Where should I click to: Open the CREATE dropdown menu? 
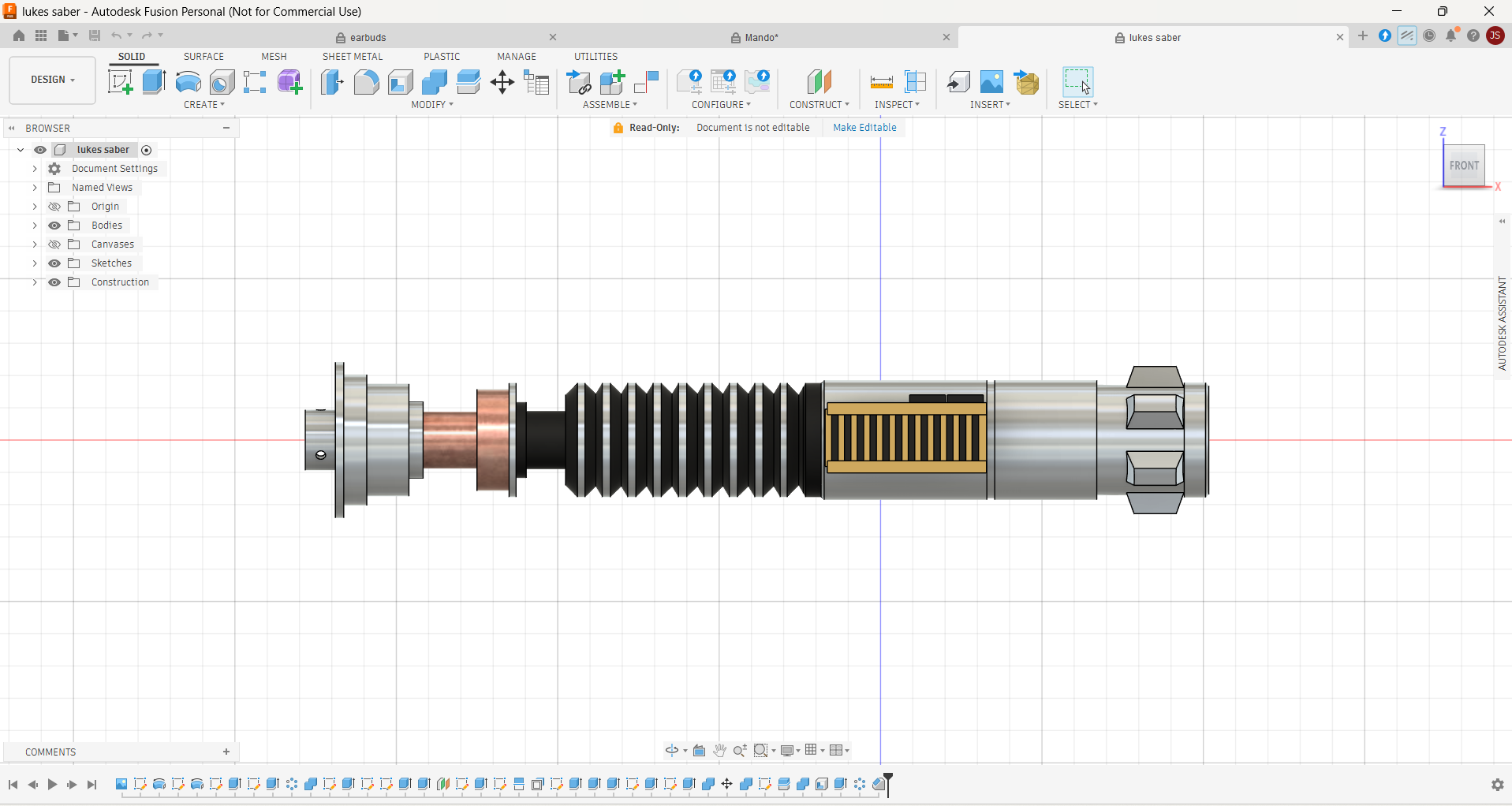click(x=204, y=105)
